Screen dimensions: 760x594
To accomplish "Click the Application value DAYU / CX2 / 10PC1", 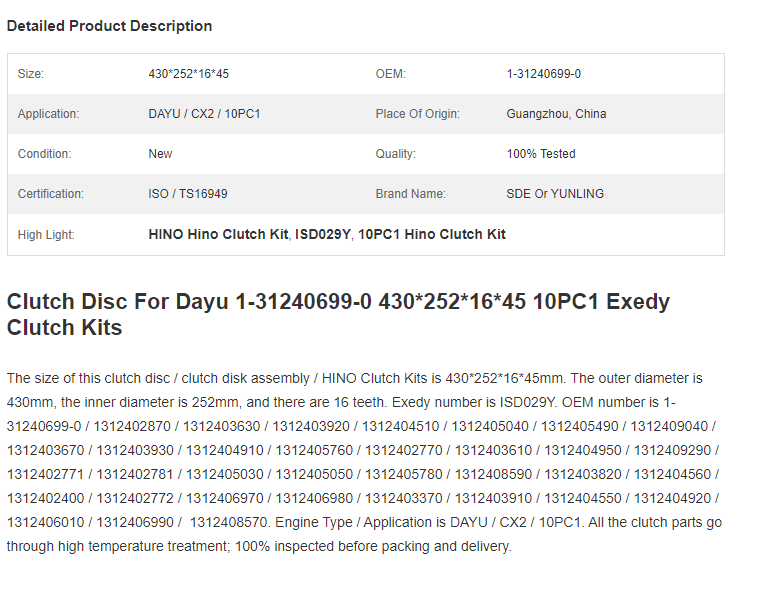I will coord(204,114).
